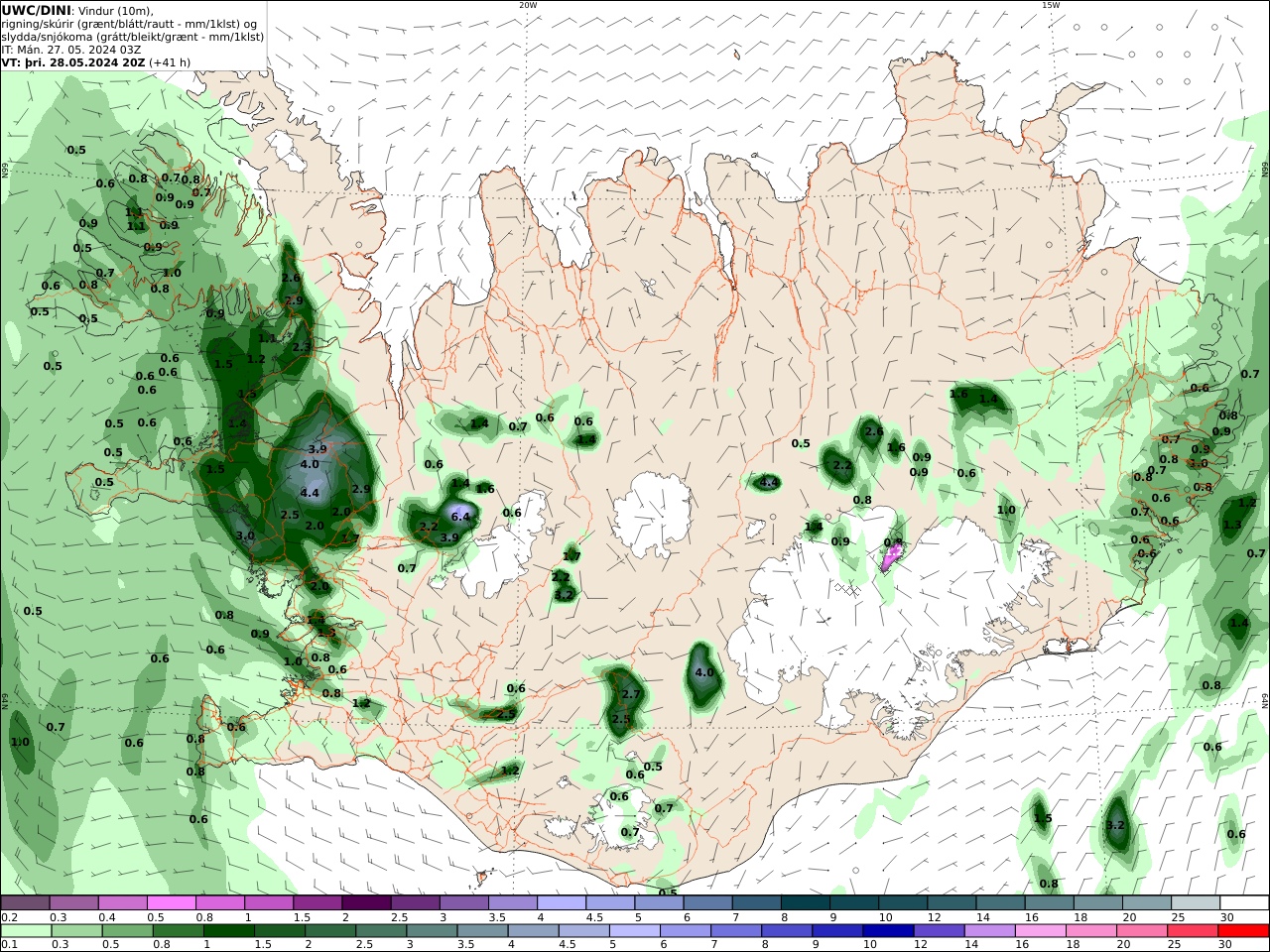Click bottom legend swatch between 0.3 and 0.5

point(76,930)
